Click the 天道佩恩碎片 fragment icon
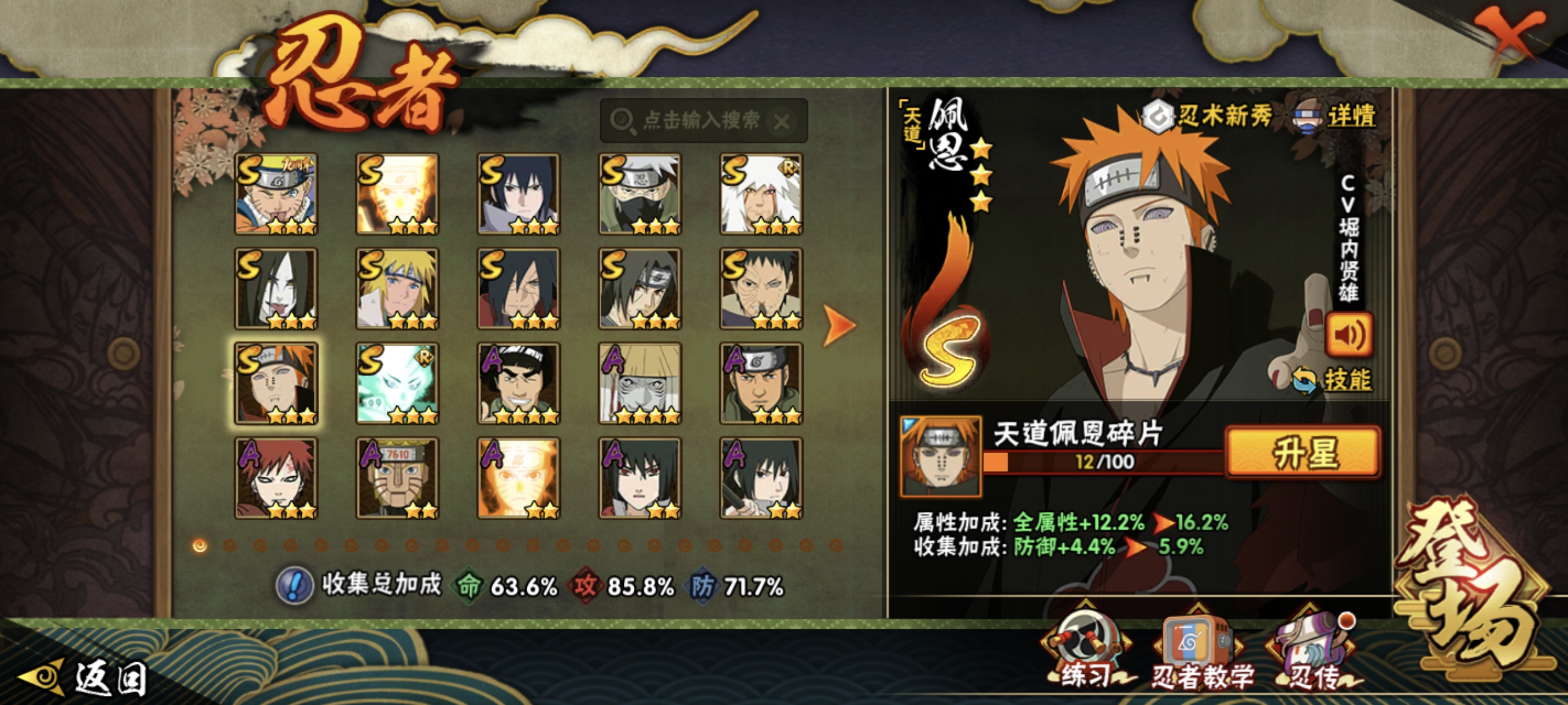 tap(941, 457)
